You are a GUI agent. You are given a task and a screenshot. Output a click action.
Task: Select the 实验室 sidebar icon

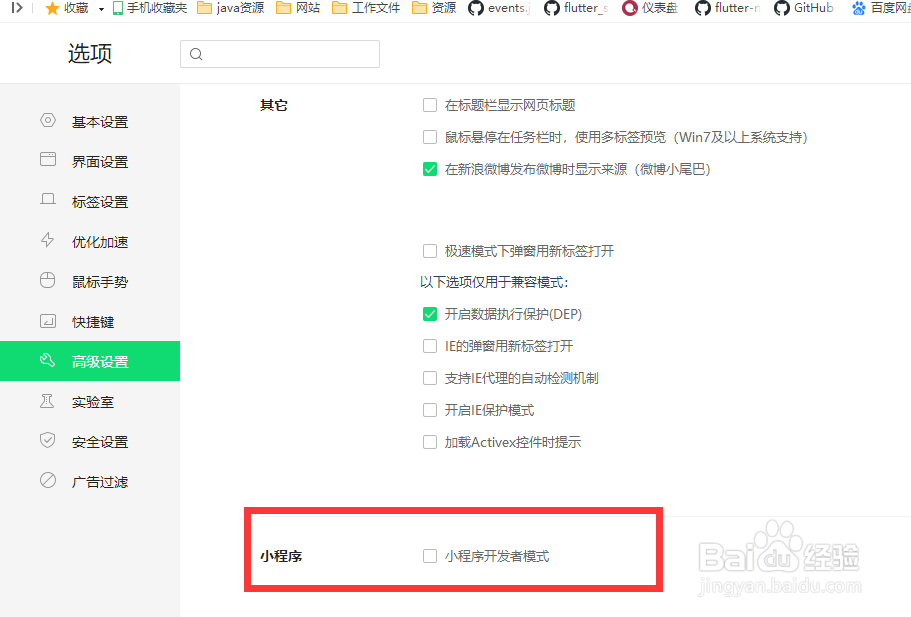(47, 401)
